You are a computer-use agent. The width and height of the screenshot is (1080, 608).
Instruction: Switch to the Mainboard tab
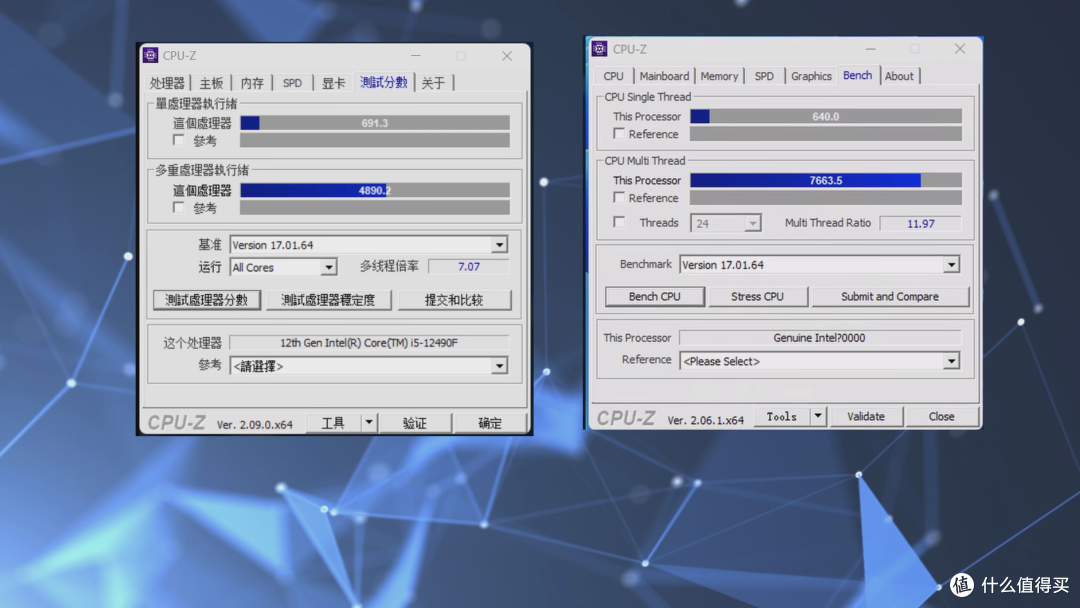click(664, 75)
